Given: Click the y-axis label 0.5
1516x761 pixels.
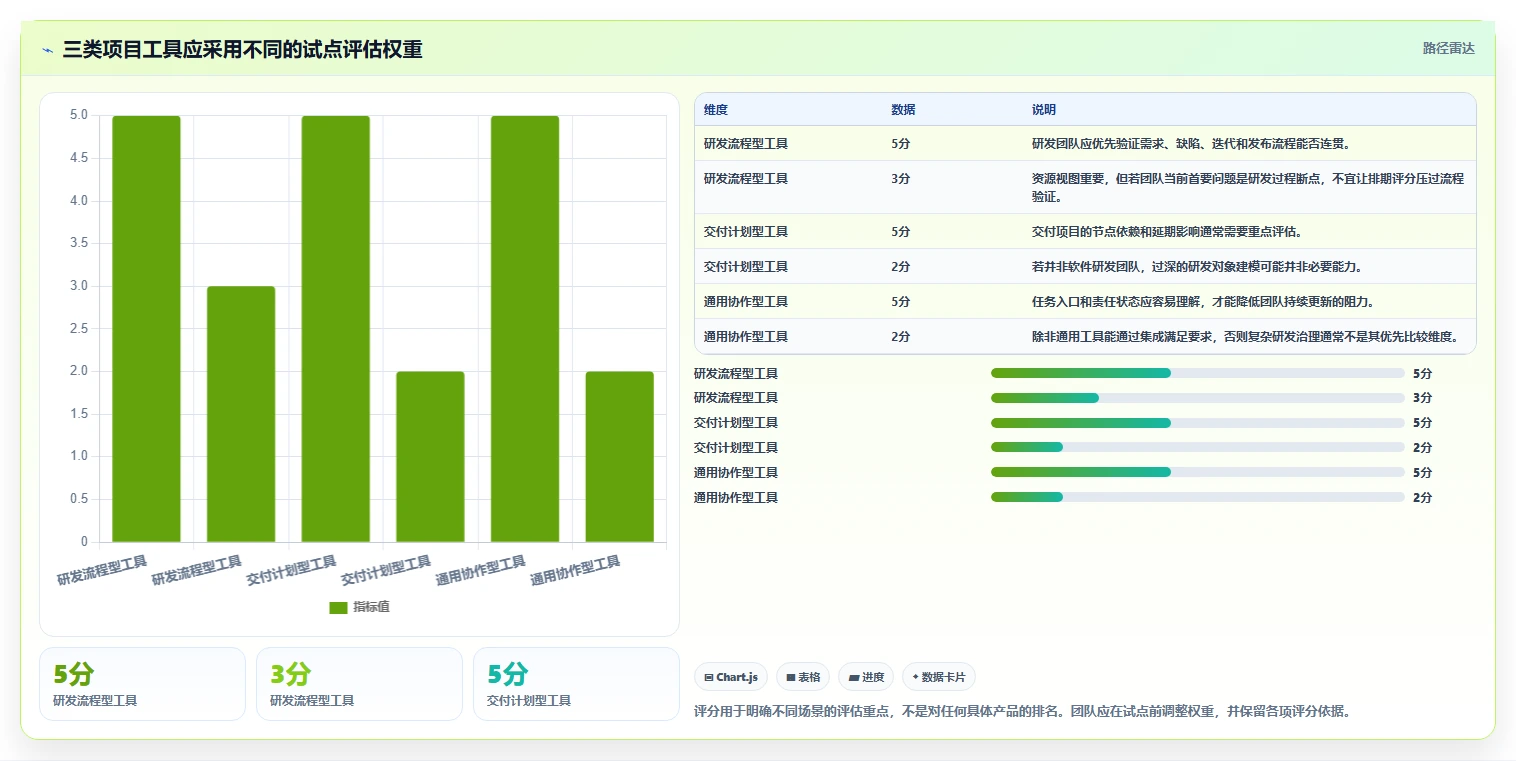Looking at the screenshot, I should click(x=78, y=499).
